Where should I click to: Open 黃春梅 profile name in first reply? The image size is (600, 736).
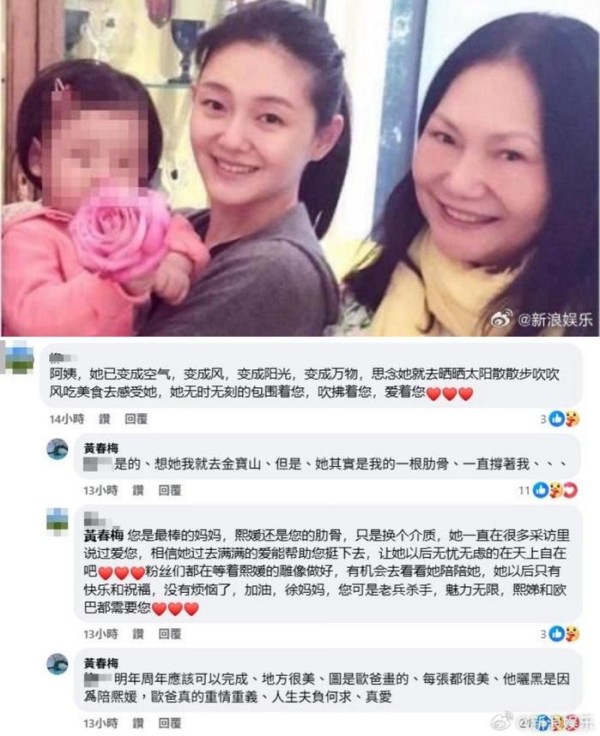coord(101,448)
